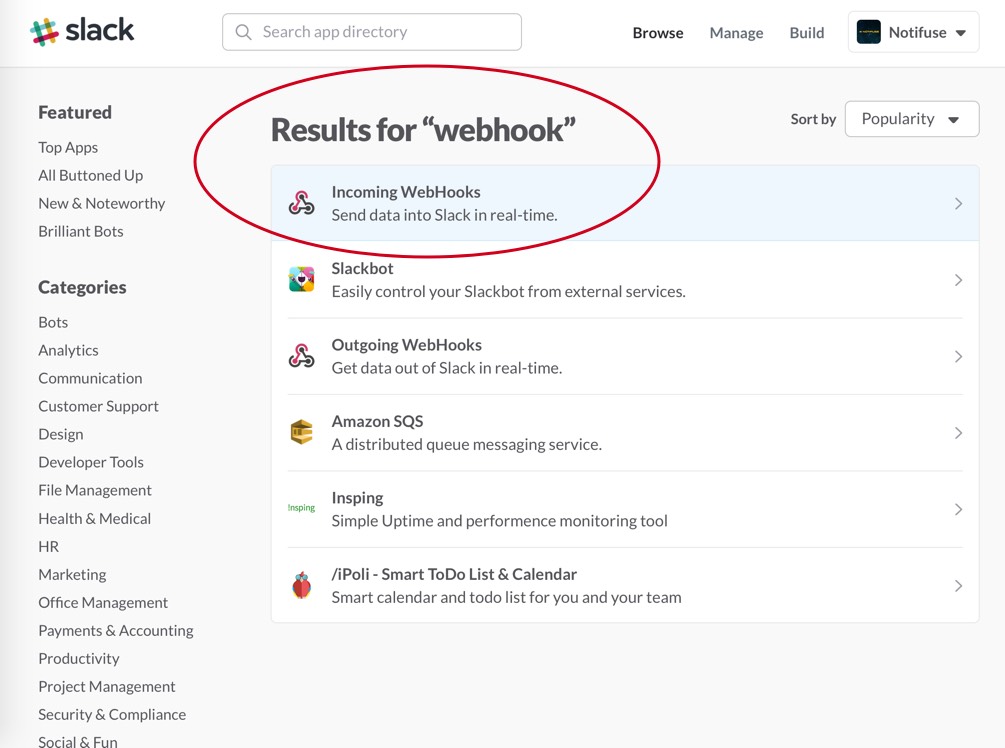Open the Project Management category

[106, 686]
